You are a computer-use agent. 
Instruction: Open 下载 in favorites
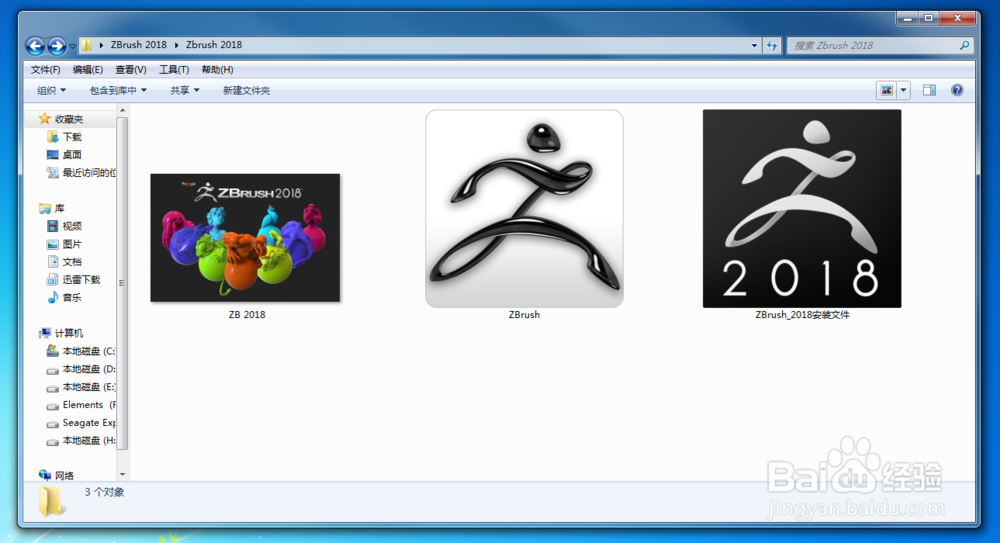(x=72, y=137)
